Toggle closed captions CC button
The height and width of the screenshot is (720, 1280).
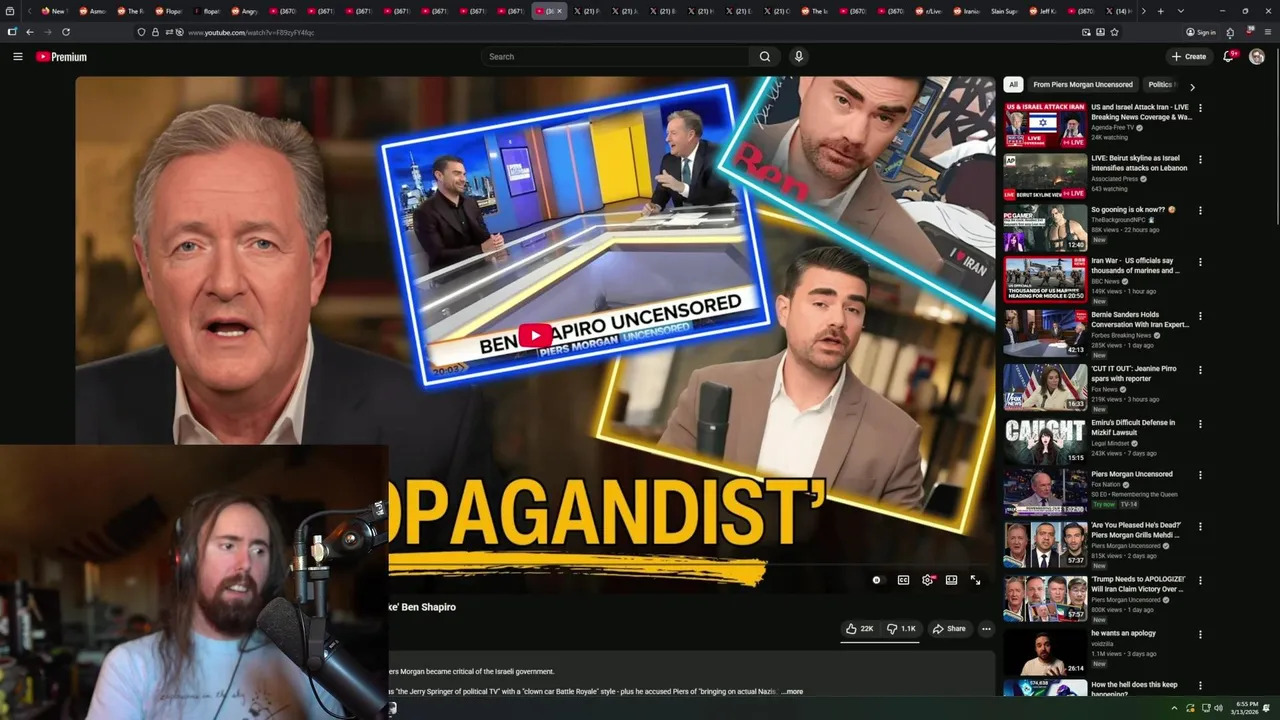tap(903, 580)
